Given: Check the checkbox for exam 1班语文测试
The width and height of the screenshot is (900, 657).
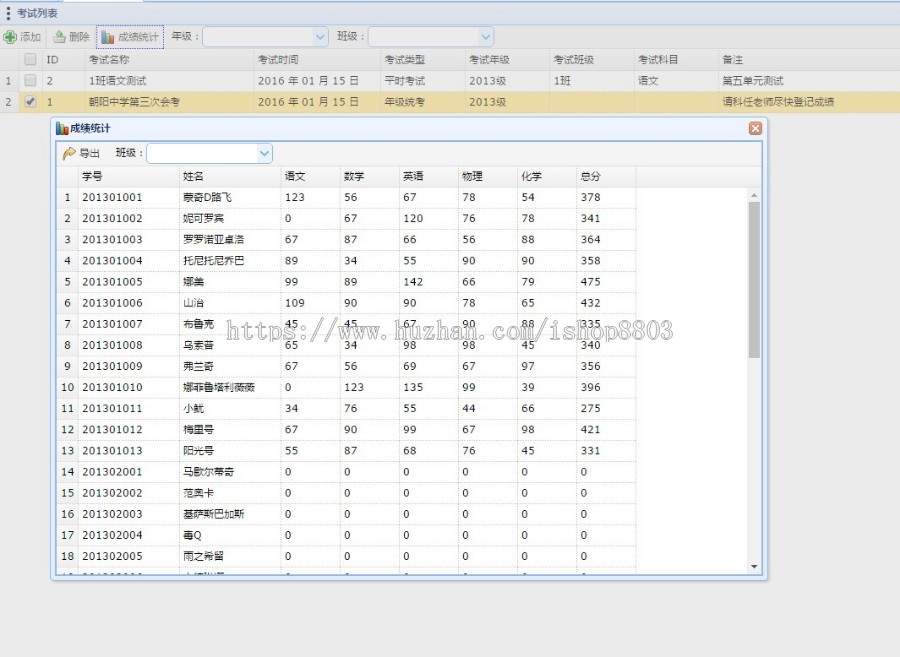Looking at the screenshot, I should click(29, 81).
